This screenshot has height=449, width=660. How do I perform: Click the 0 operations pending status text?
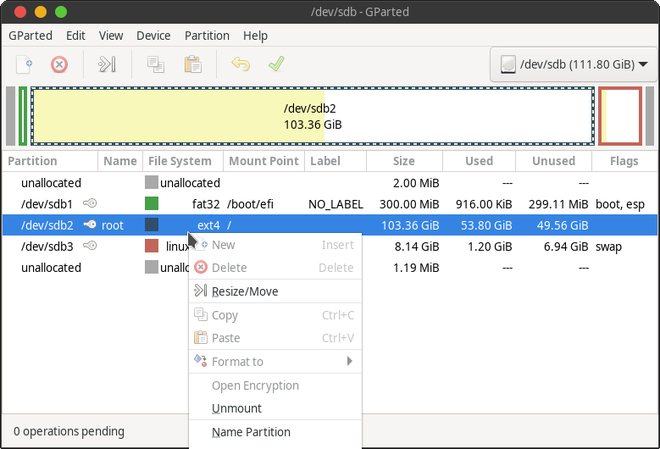[x=69, y=431]
